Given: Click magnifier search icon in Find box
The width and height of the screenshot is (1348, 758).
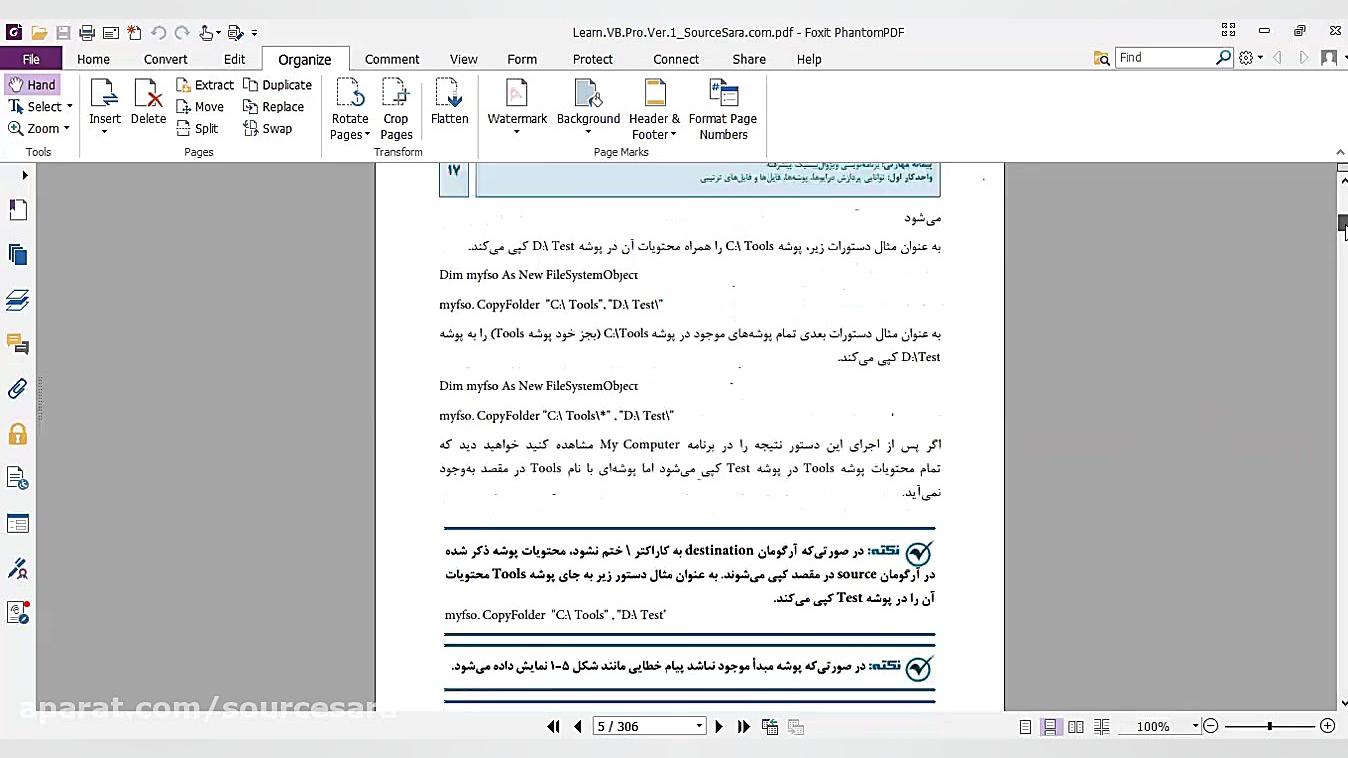Looking at the screenshot, I should click(x=1223, y=58).
